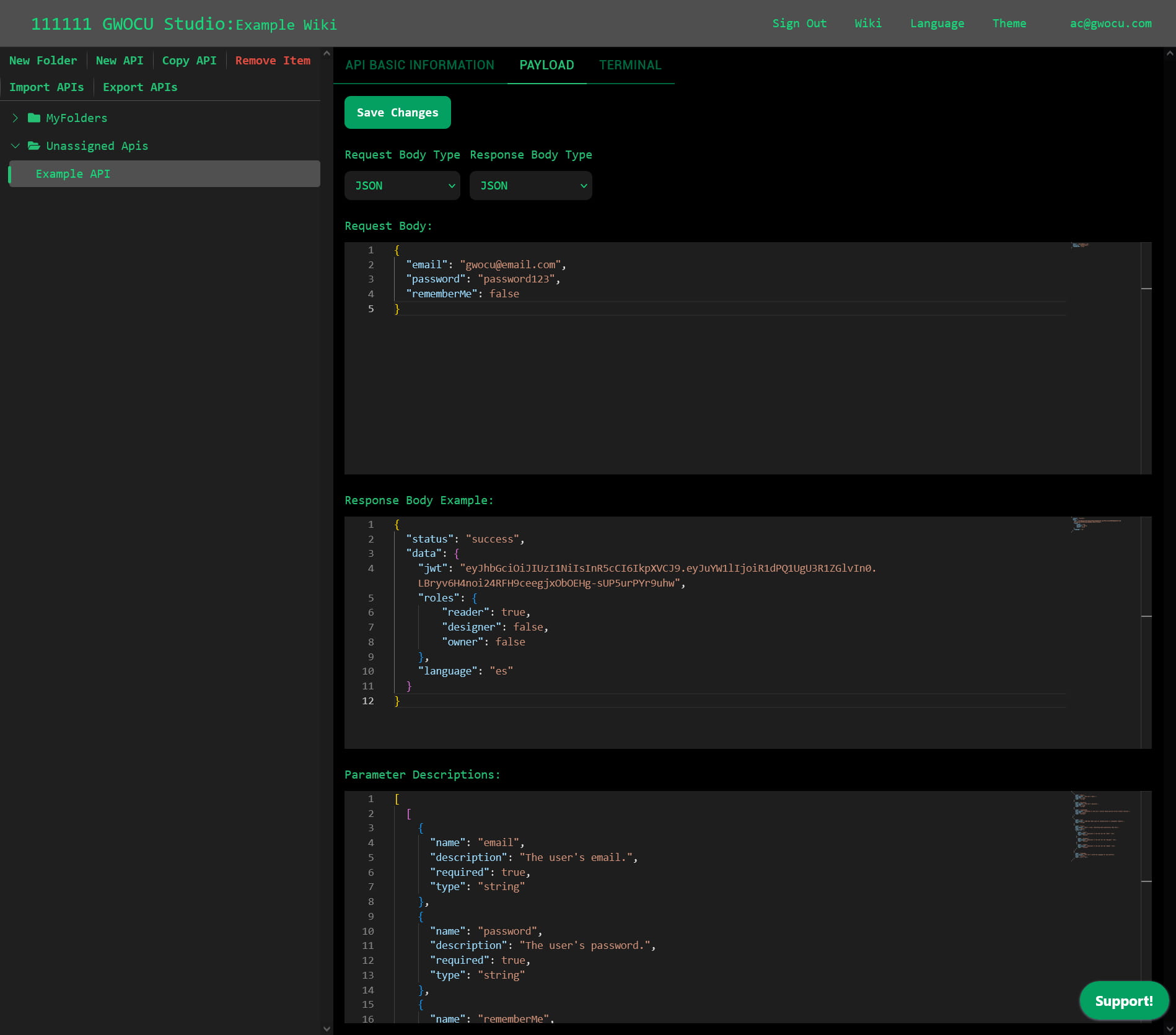Click the Unassigned Apis open folder icon

click(34, 146)
